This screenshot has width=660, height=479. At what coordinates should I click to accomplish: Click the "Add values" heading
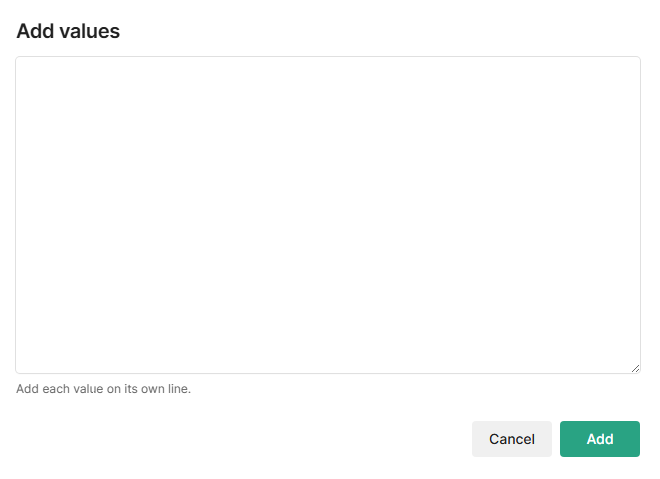pyautogui.click(x=68, y=31)
